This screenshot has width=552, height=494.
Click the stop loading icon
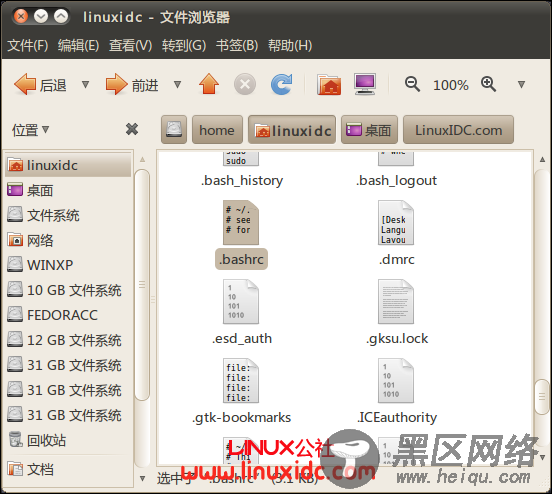coord(245,85)
